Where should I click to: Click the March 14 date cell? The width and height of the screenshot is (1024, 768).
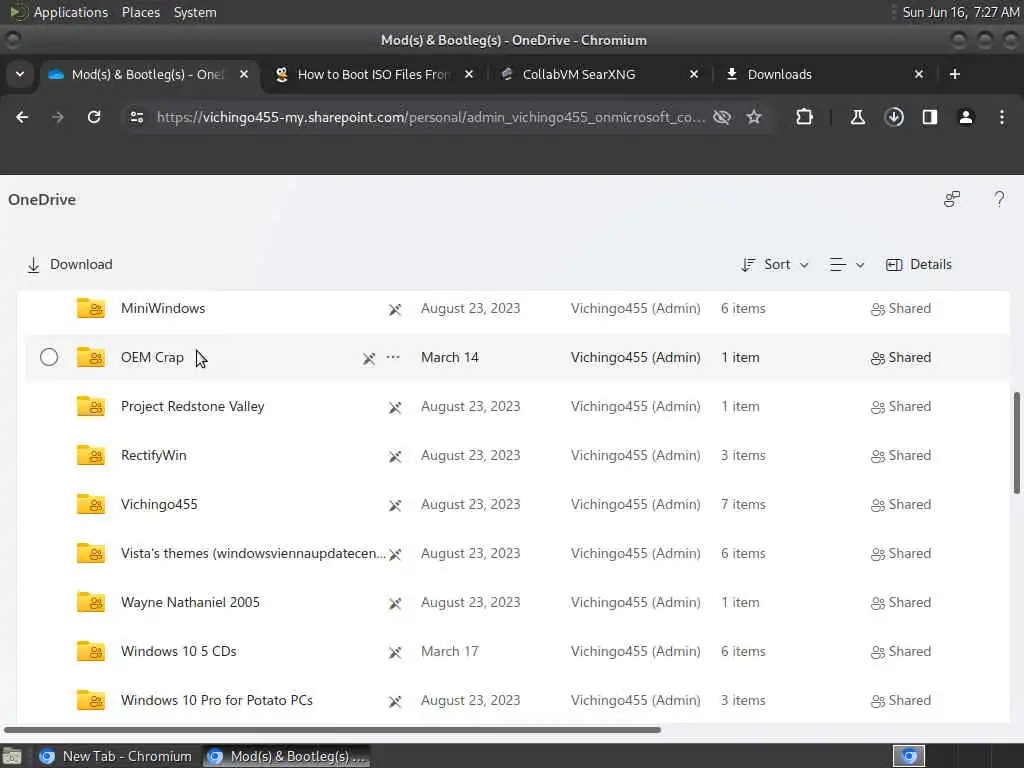pos(450,357)
